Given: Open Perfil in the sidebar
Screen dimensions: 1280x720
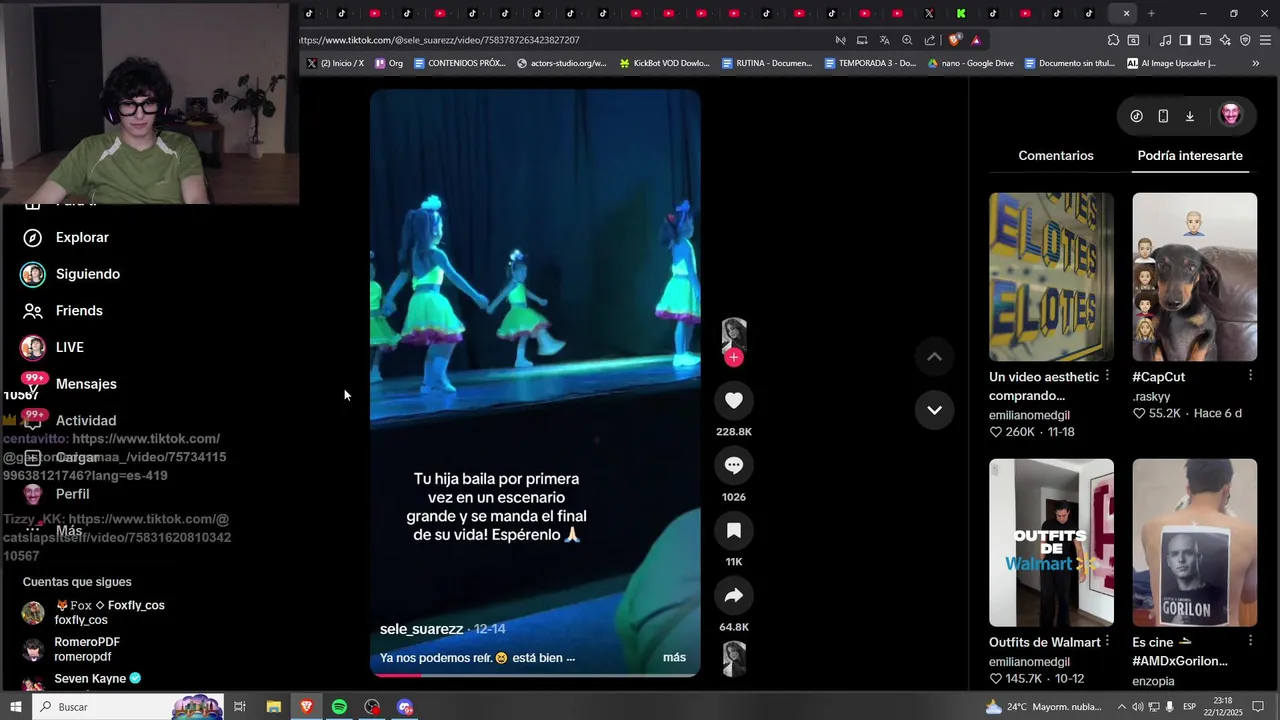Looking at the screenshot, I should [x=56, y=494].
